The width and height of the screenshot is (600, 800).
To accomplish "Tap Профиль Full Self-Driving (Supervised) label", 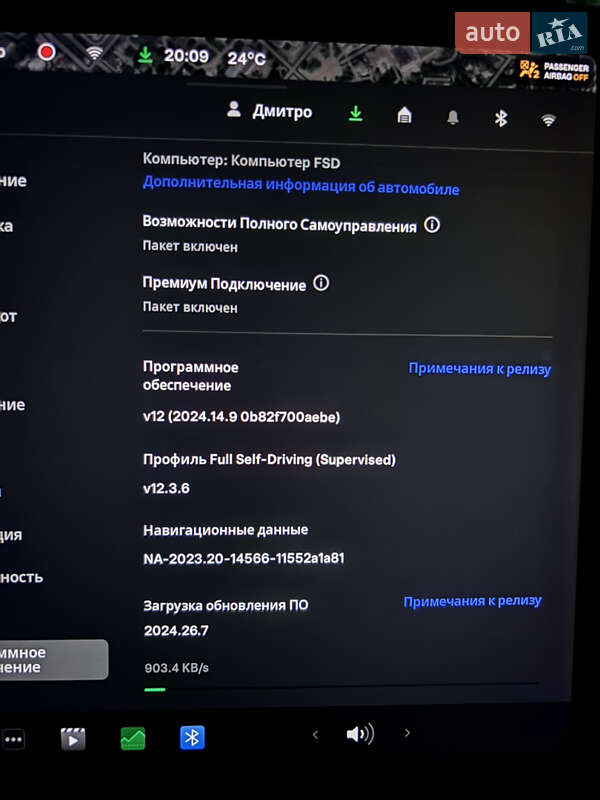I will (x=269, y=460).
